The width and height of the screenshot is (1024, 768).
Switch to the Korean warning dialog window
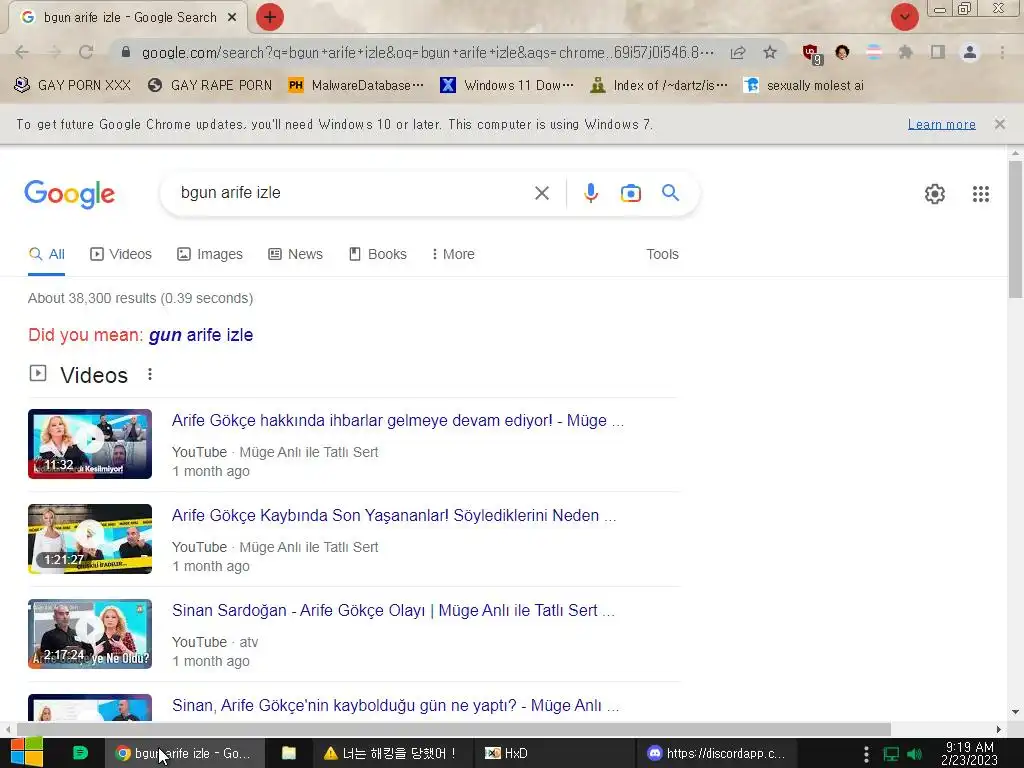(x=391, y=753)
